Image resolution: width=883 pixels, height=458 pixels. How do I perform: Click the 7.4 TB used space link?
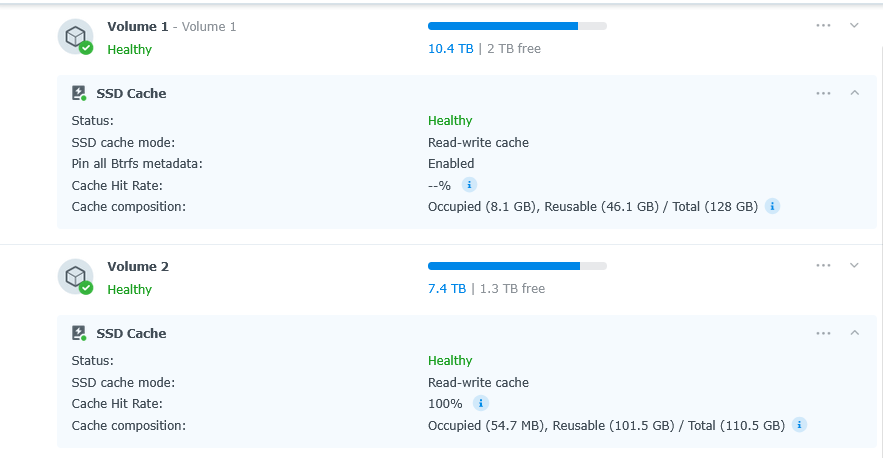[446, 288]
